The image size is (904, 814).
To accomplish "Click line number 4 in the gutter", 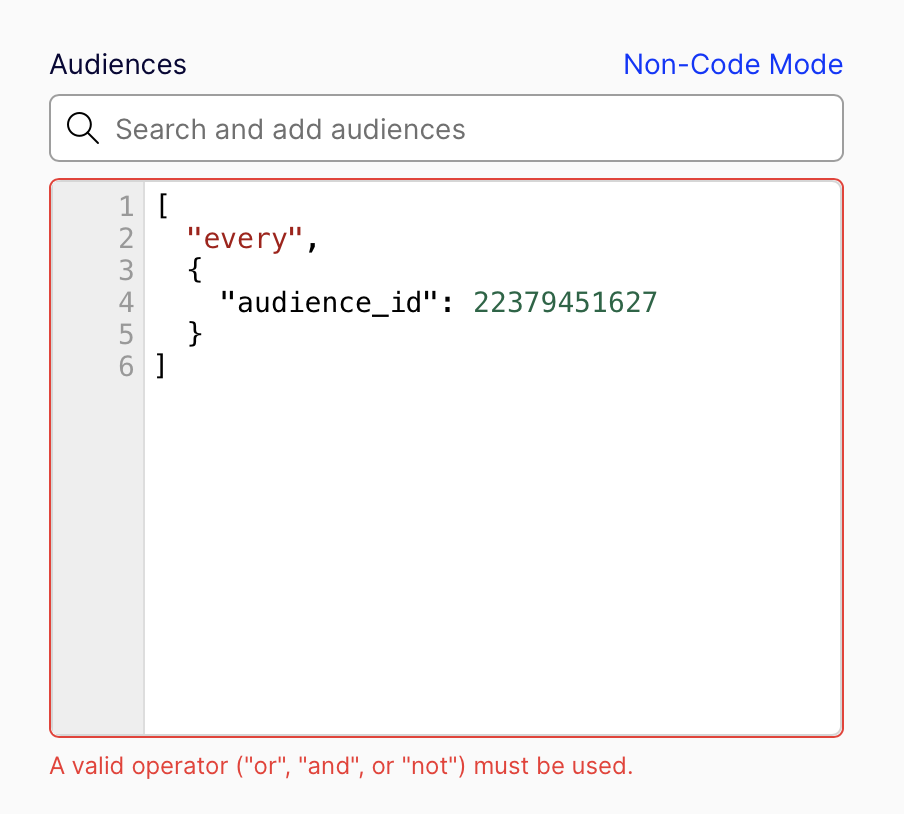I will 126,302.
